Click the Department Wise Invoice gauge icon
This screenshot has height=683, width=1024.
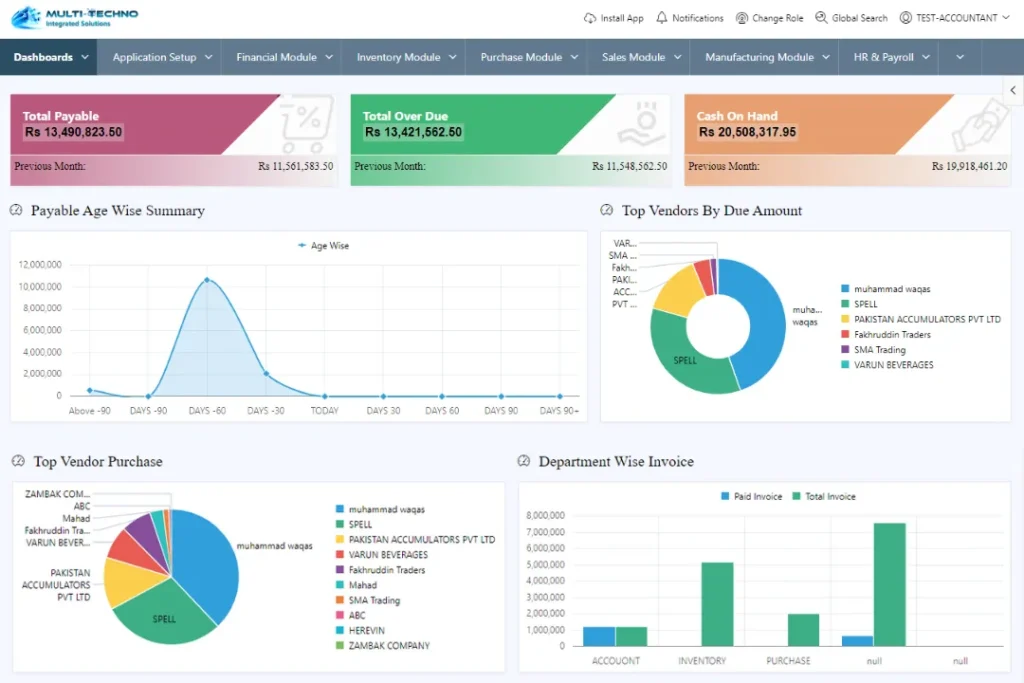tap(524, 462)
